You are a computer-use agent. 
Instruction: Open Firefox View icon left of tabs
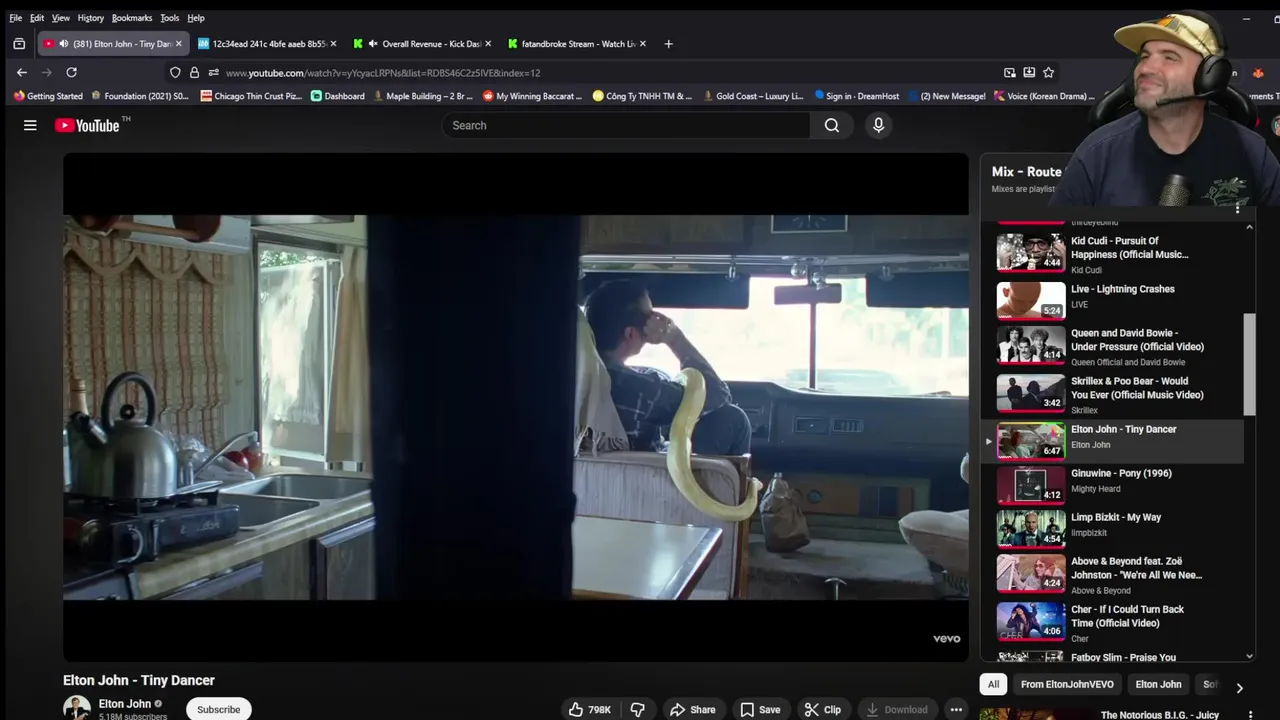[x=19, y=44]
